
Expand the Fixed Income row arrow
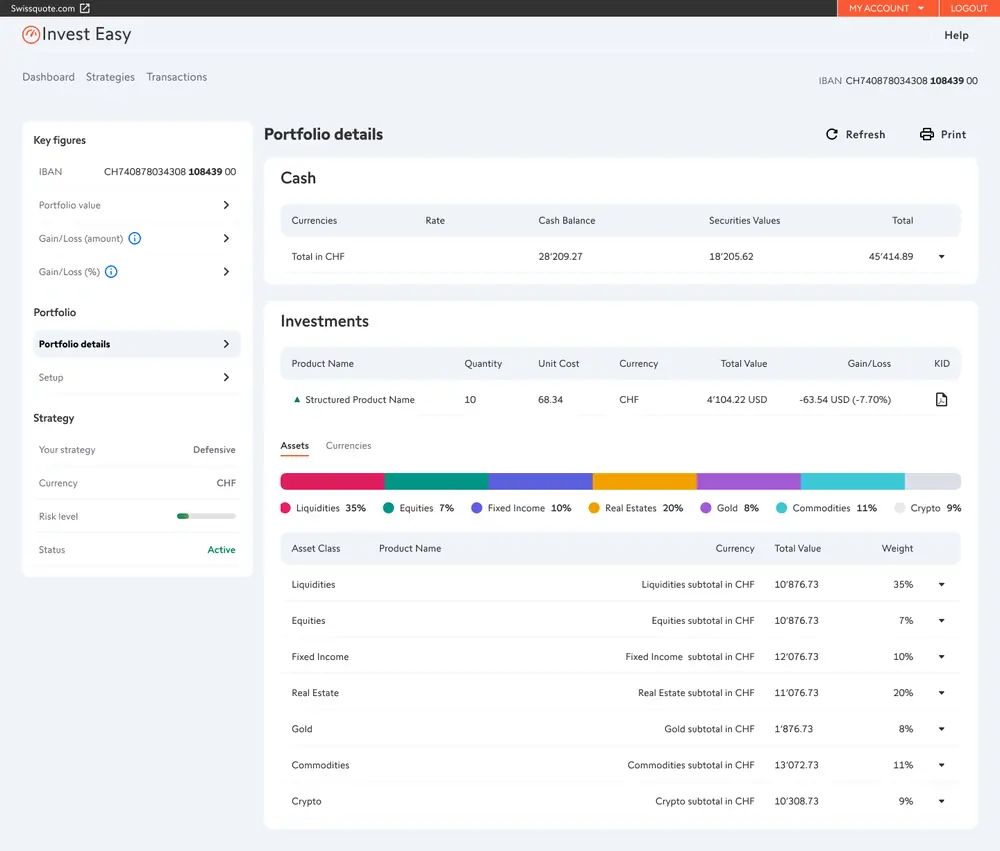point(941,656)
